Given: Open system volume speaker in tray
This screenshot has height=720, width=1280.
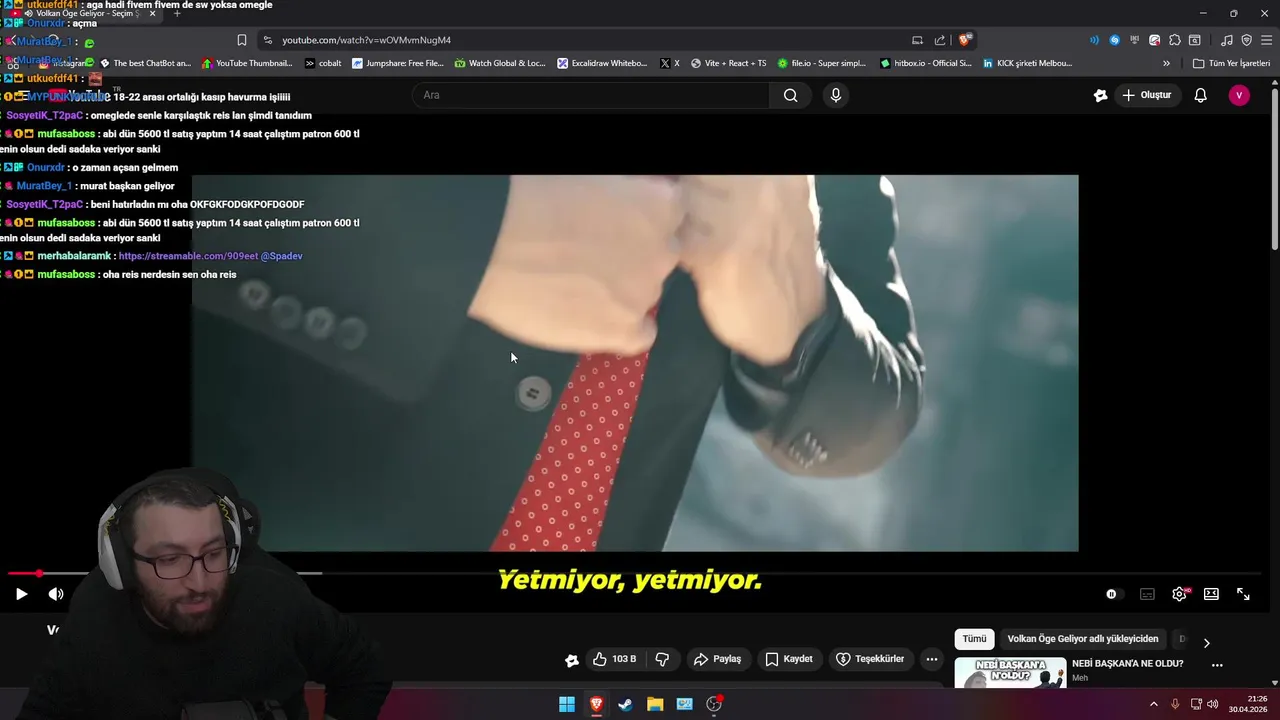Looking at the screenshot, I should 1213,704.
